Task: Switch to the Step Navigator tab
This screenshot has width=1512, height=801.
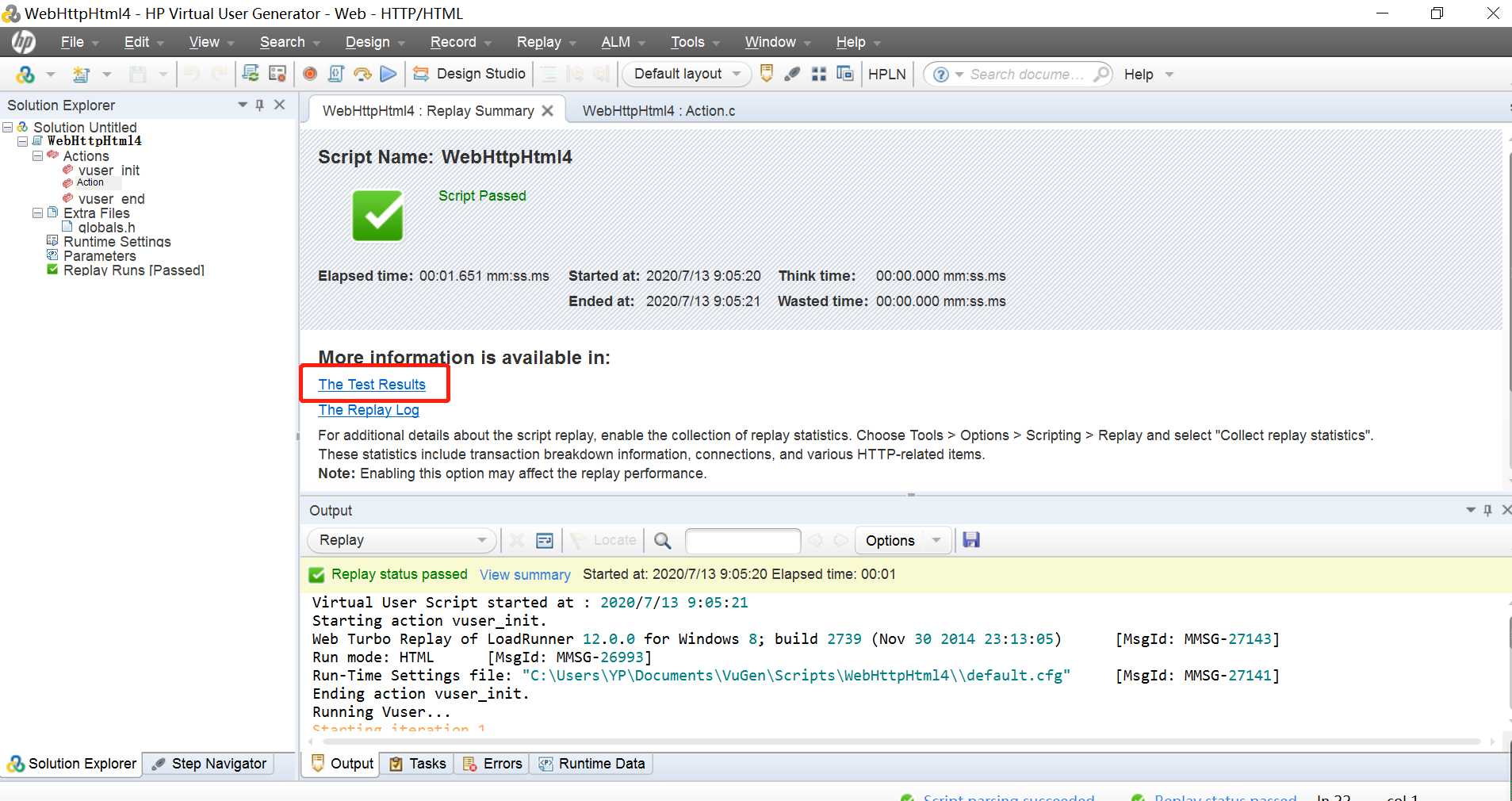Action: [209, 764]
